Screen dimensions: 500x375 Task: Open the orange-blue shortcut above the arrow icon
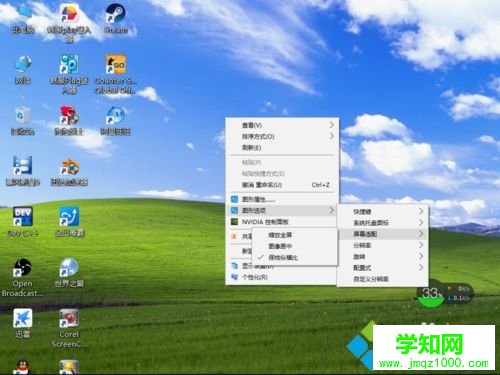click(x=69, y=171)
